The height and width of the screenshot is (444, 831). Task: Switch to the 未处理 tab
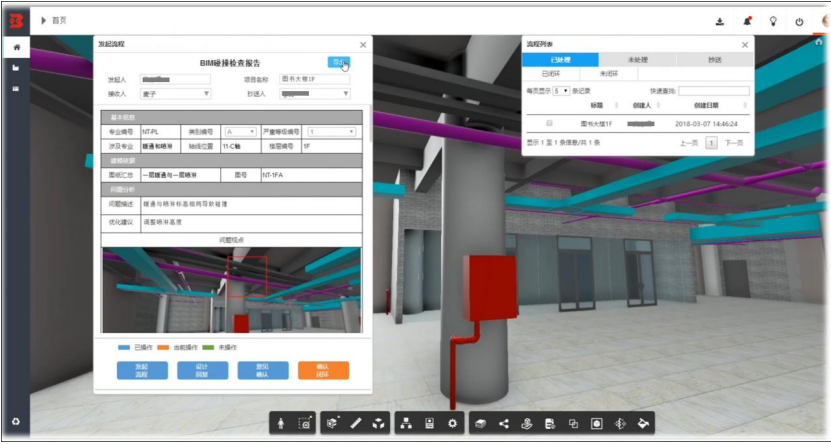coord(638,60)
